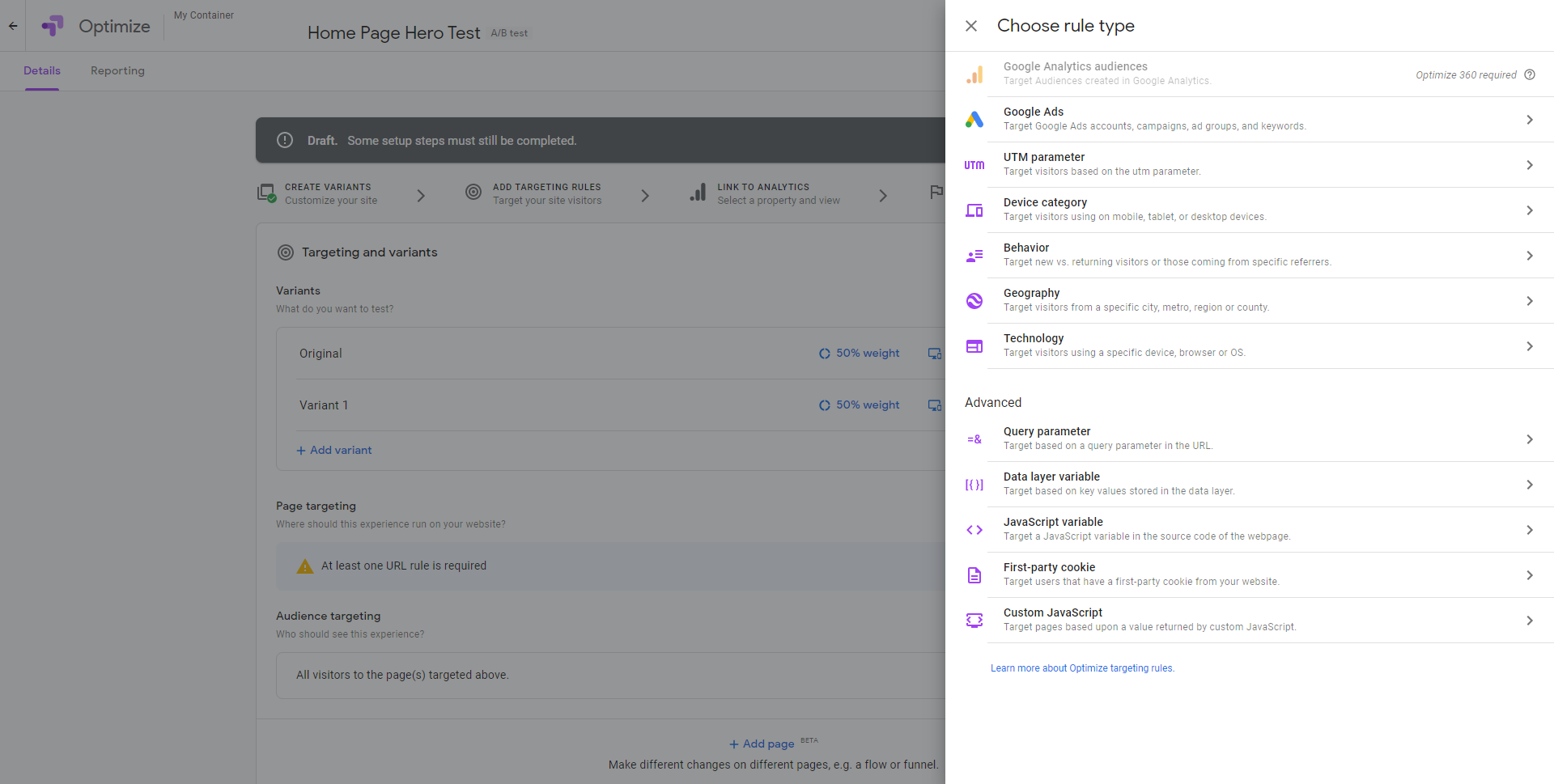Open the Optimize 360 help tooltip icon

pos(1530,74)
